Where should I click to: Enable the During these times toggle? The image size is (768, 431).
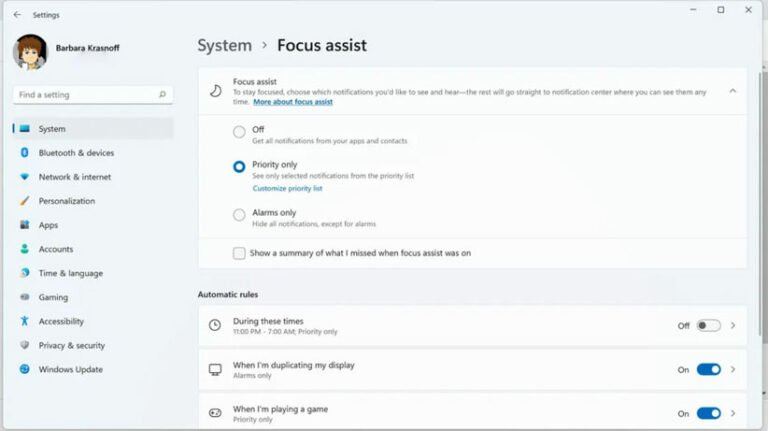708,325
